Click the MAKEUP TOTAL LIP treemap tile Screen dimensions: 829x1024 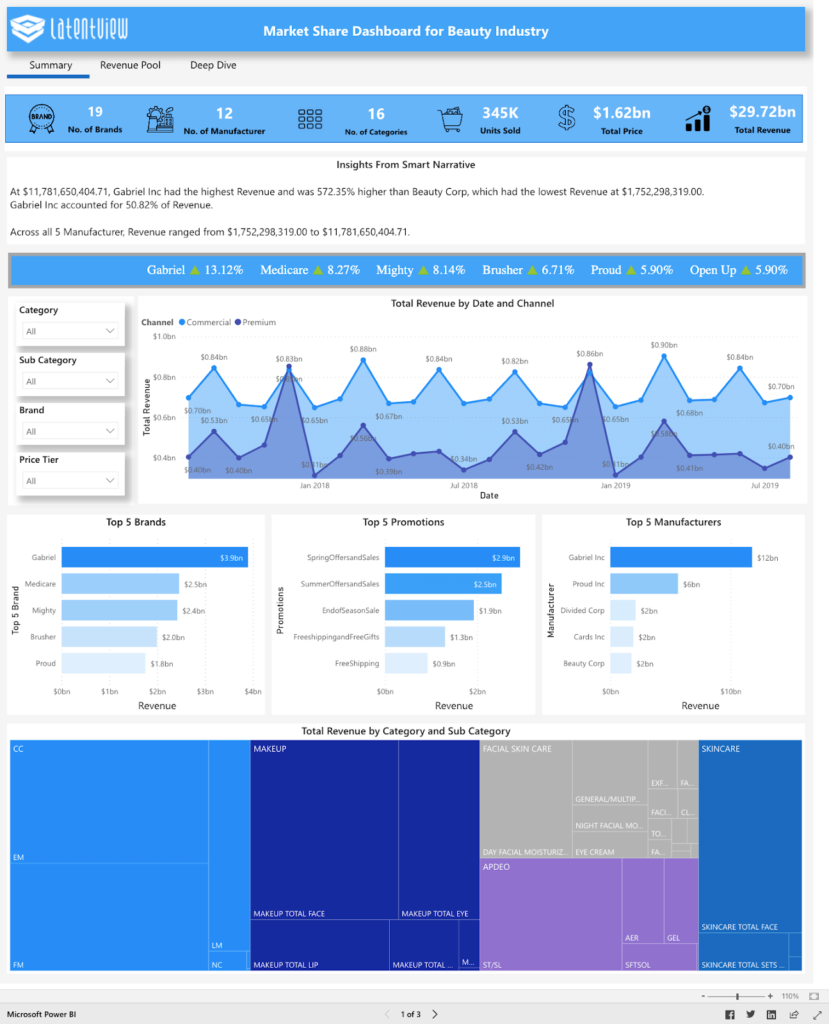click(320, 945)
